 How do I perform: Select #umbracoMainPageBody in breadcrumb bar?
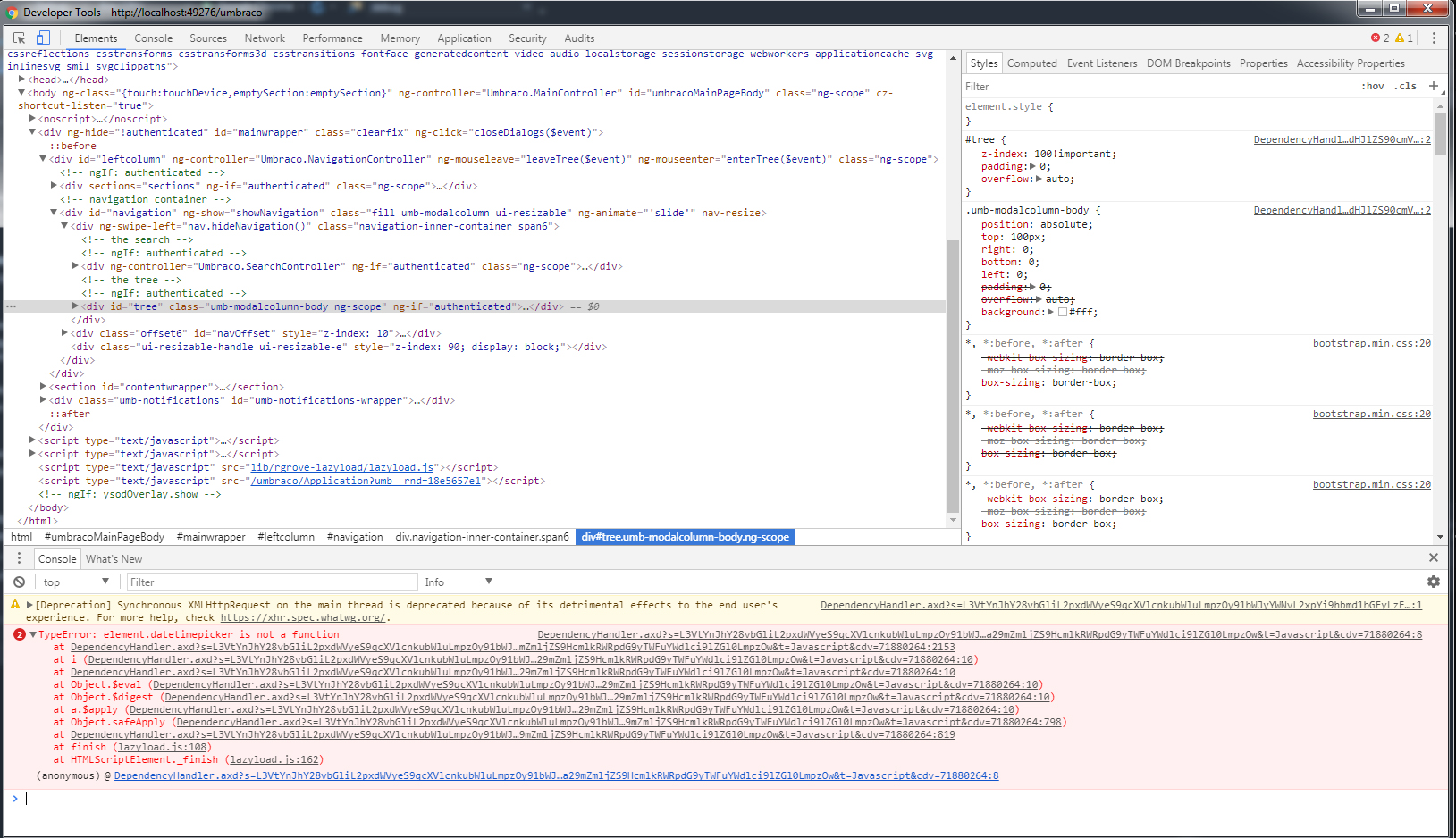tap(104, 537)
